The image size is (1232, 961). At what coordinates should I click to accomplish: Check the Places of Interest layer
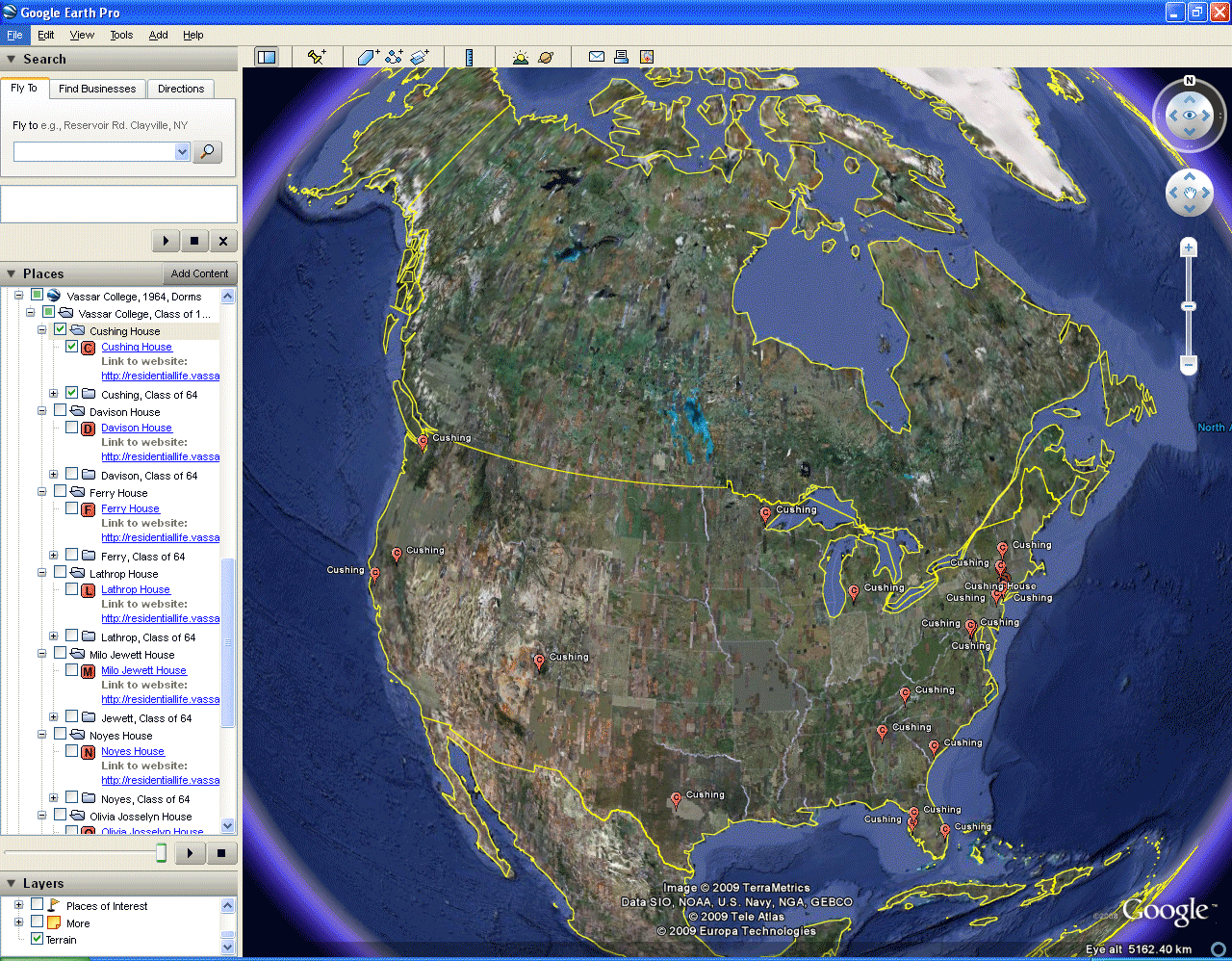pos(37,905)
